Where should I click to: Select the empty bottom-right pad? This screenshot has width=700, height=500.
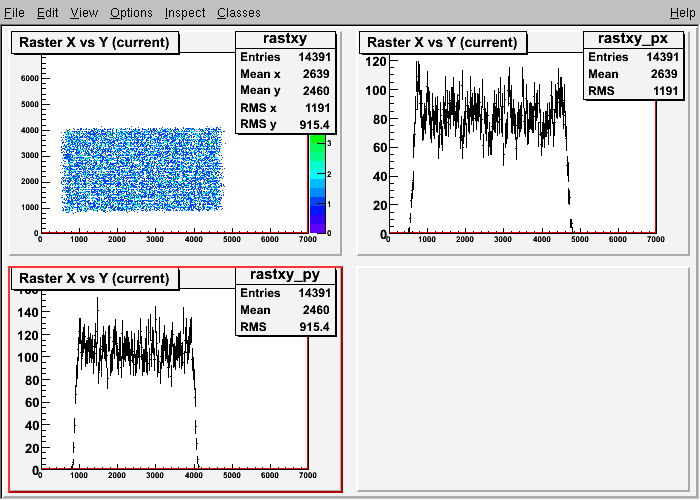(x=523, y=378)
